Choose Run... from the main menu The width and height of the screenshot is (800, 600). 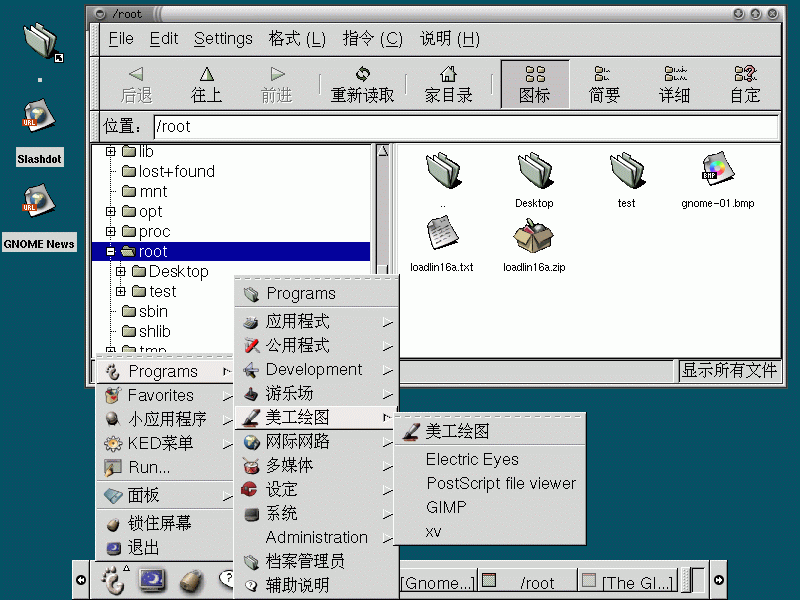[164, 467]
